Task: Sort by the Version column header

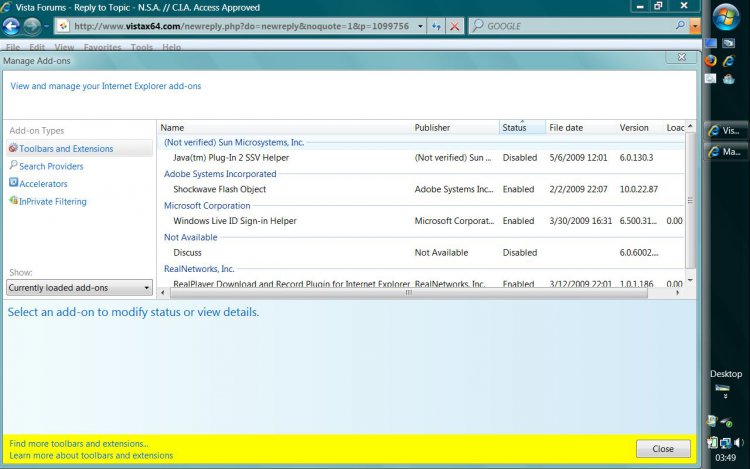Action: tap(640, 128)
